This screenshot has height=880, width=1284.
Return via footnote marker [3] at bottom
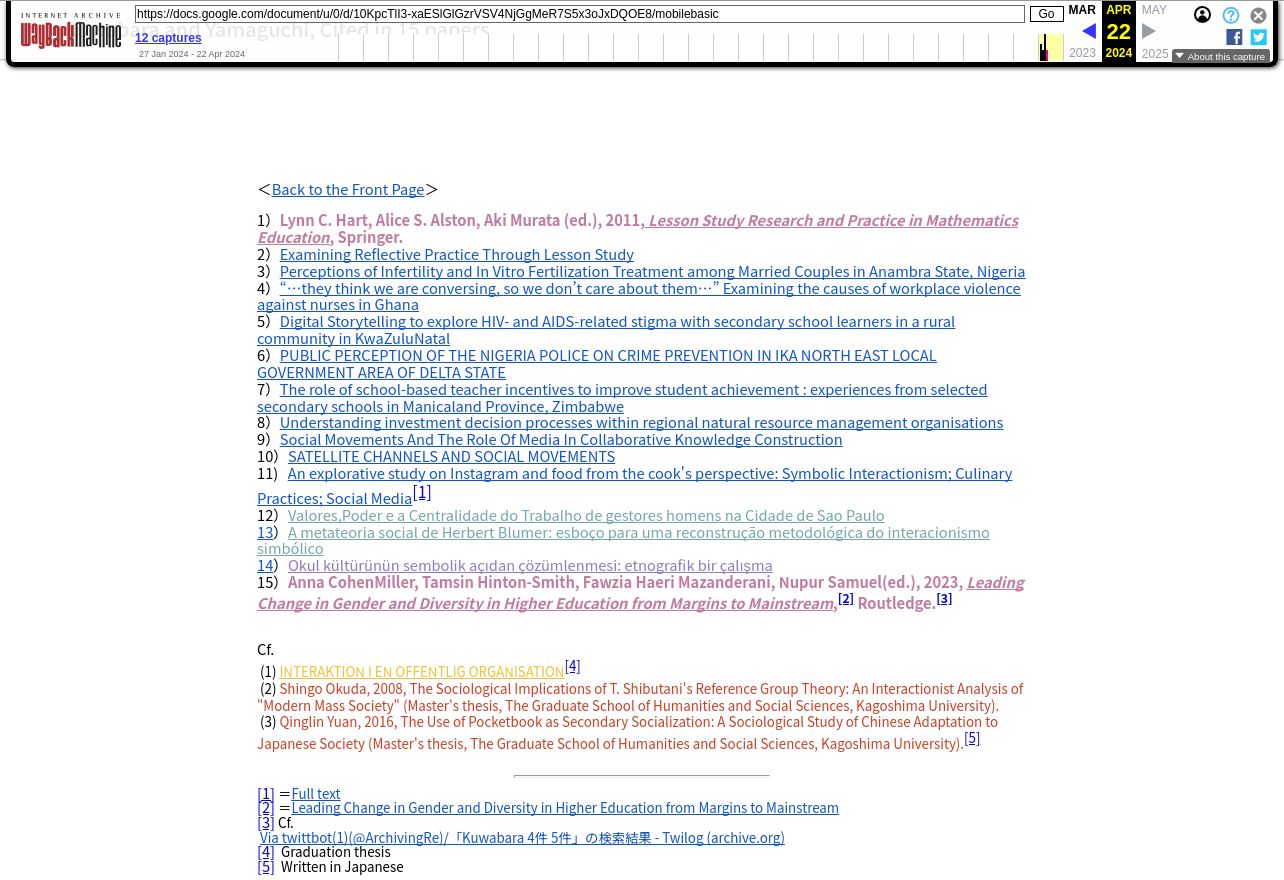coord(265,823)
